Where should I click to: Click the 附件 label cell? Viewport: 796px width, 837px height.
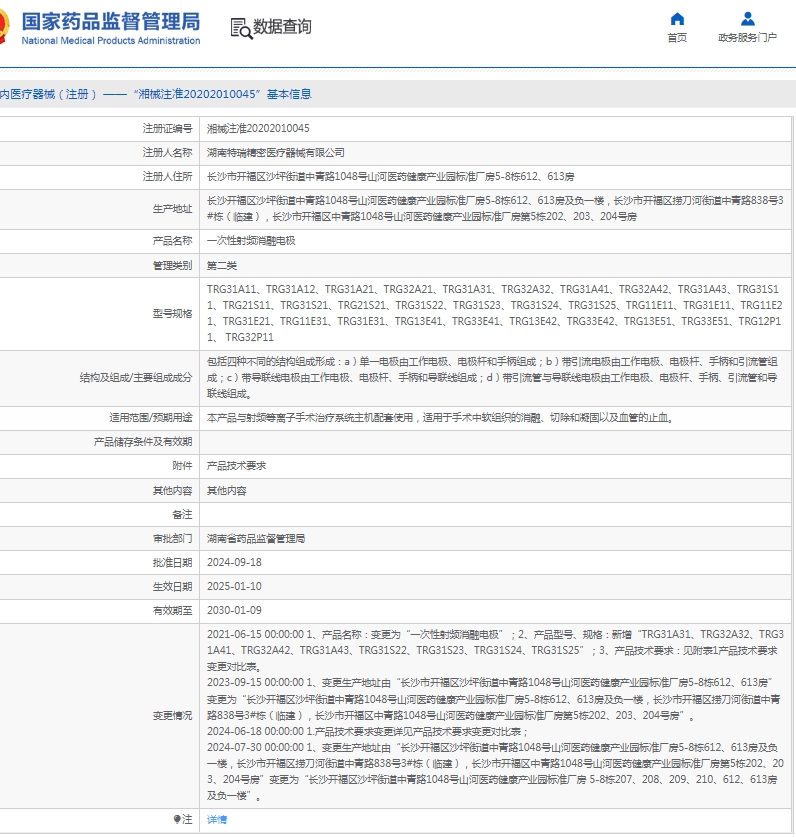182,465
